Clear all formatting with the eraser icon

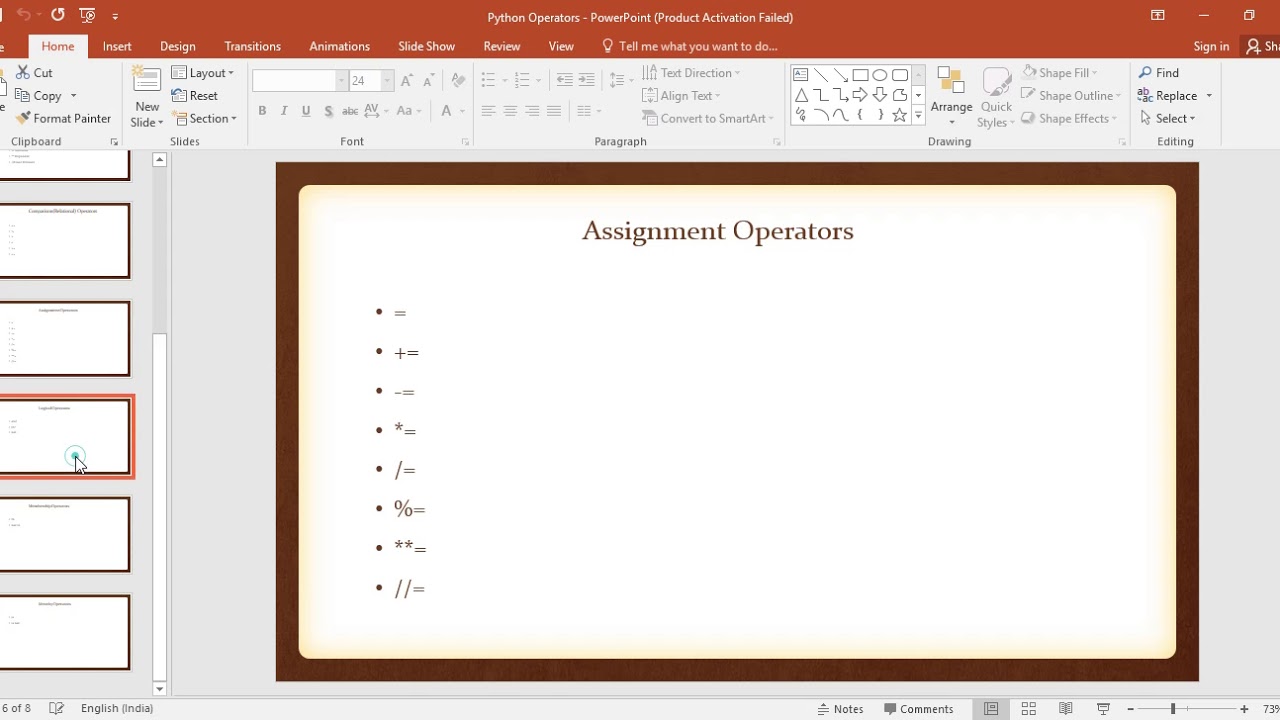click(x=458, y=80)
